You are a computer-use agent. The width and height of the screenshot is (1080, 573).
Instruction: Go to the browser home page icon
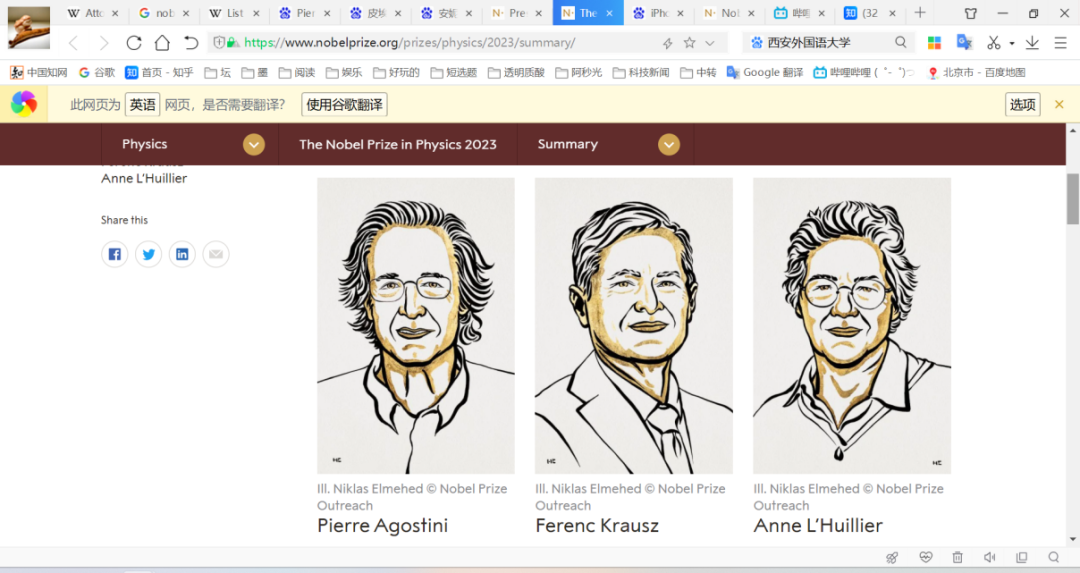pyautogui.click(x=162, y=43)
